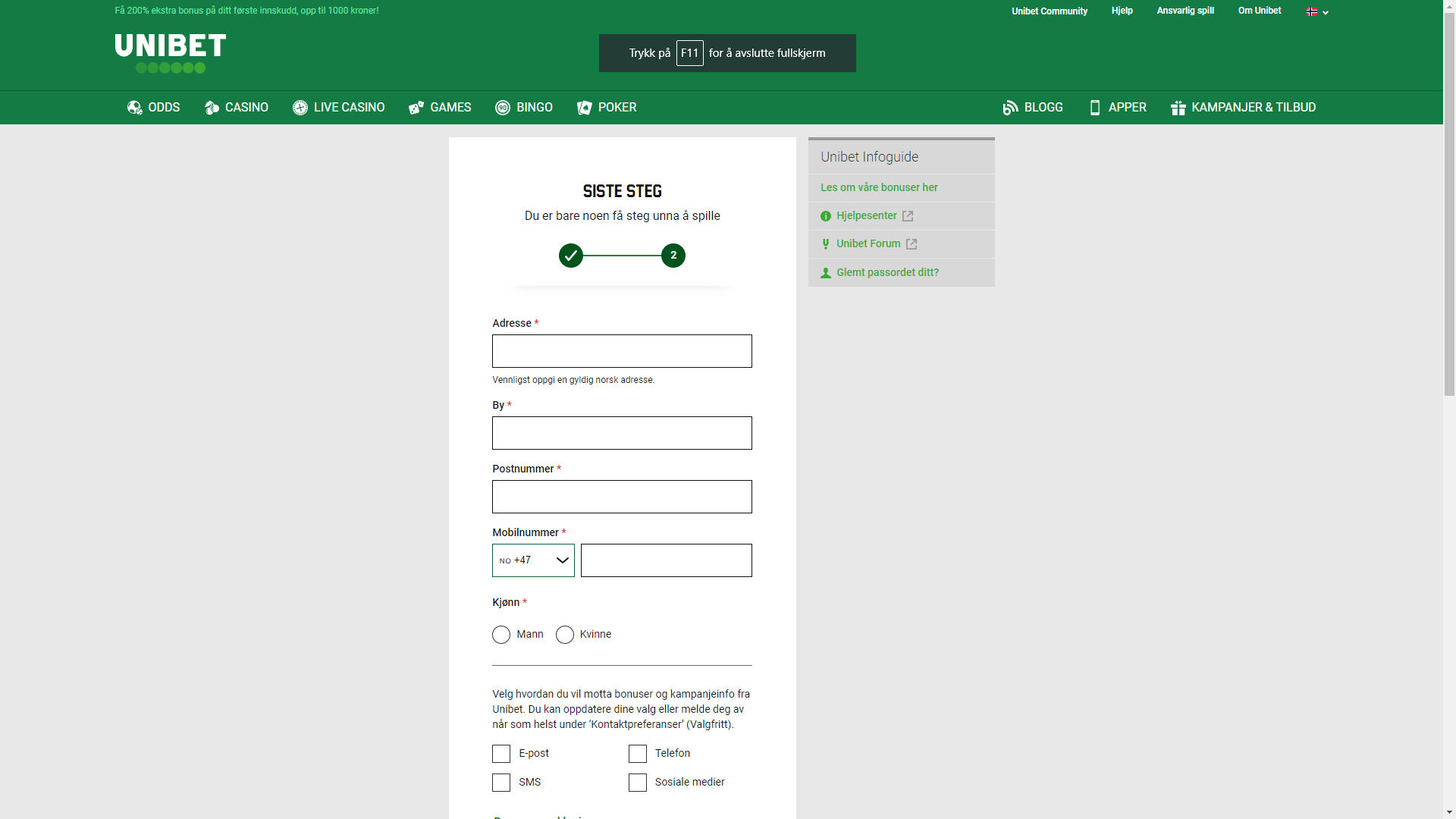Go to BLOGG section
1456x819 pixels.
[1033, 108]
